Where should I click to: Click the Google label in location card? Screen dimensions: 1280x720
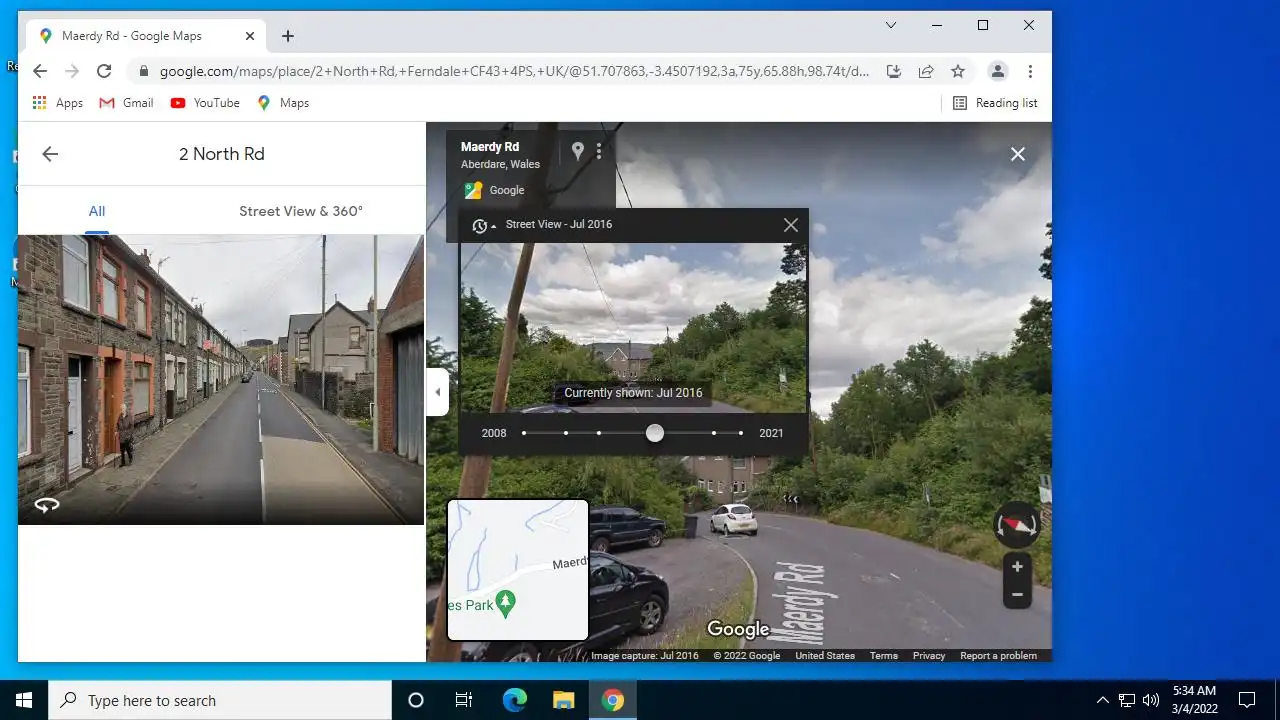507,190
